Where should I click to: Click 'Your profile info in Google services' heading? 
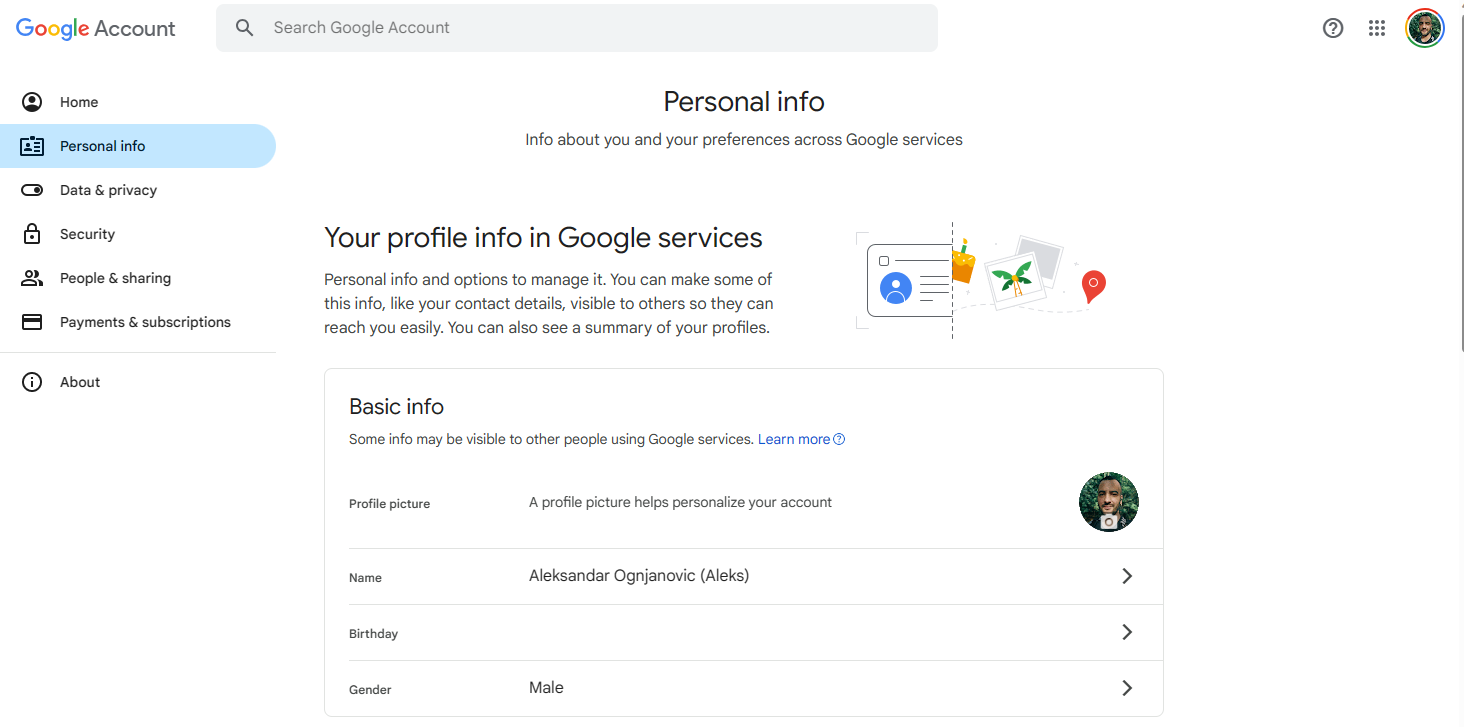click(543, 238)
